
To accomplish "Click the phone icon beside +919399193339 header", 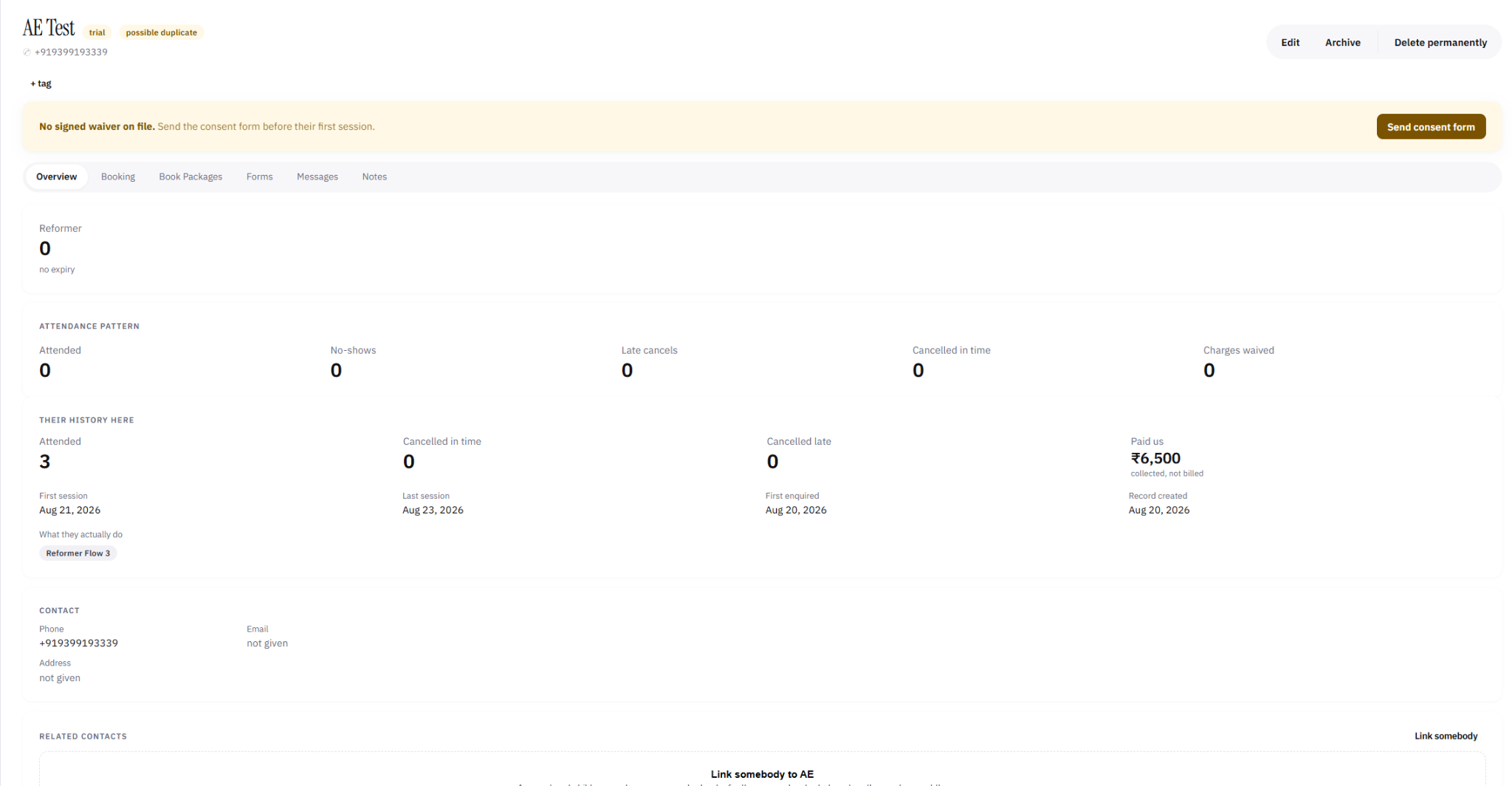I will point(27,52).
